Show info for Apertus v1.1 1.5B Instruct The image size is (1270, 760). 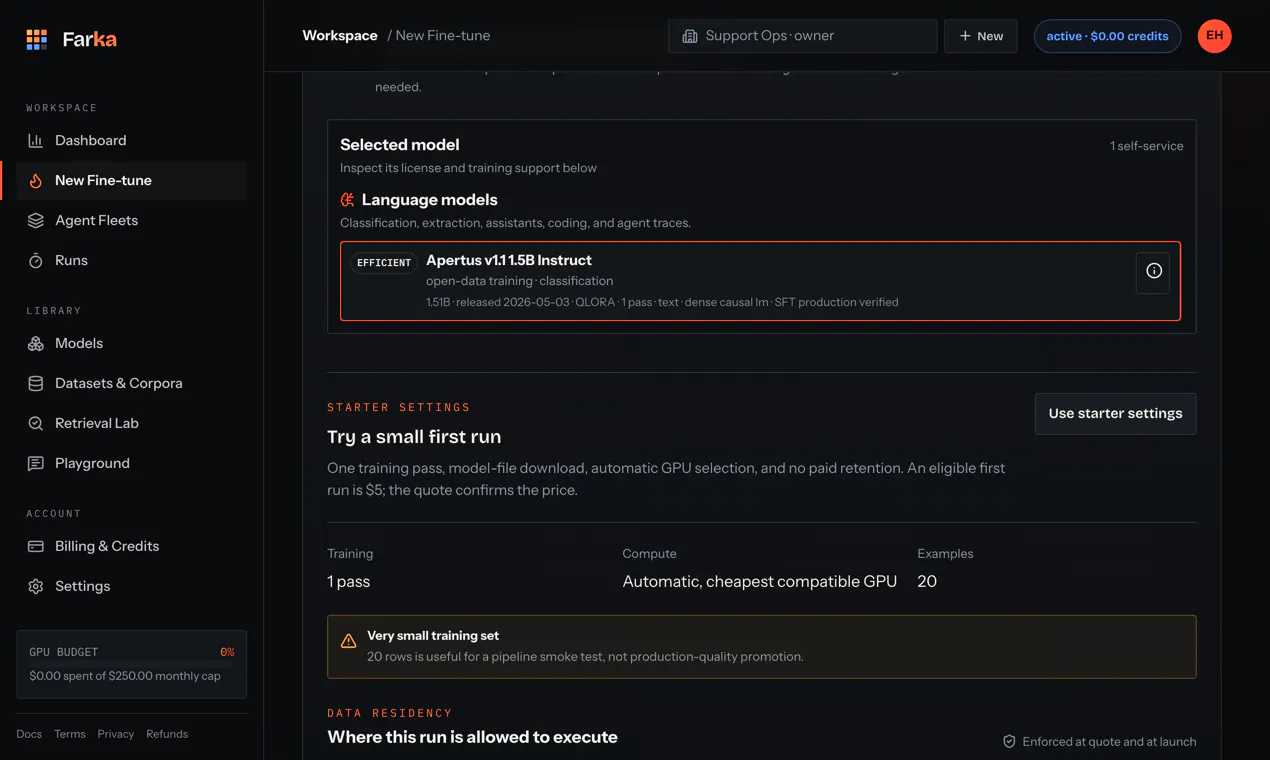1153,271
